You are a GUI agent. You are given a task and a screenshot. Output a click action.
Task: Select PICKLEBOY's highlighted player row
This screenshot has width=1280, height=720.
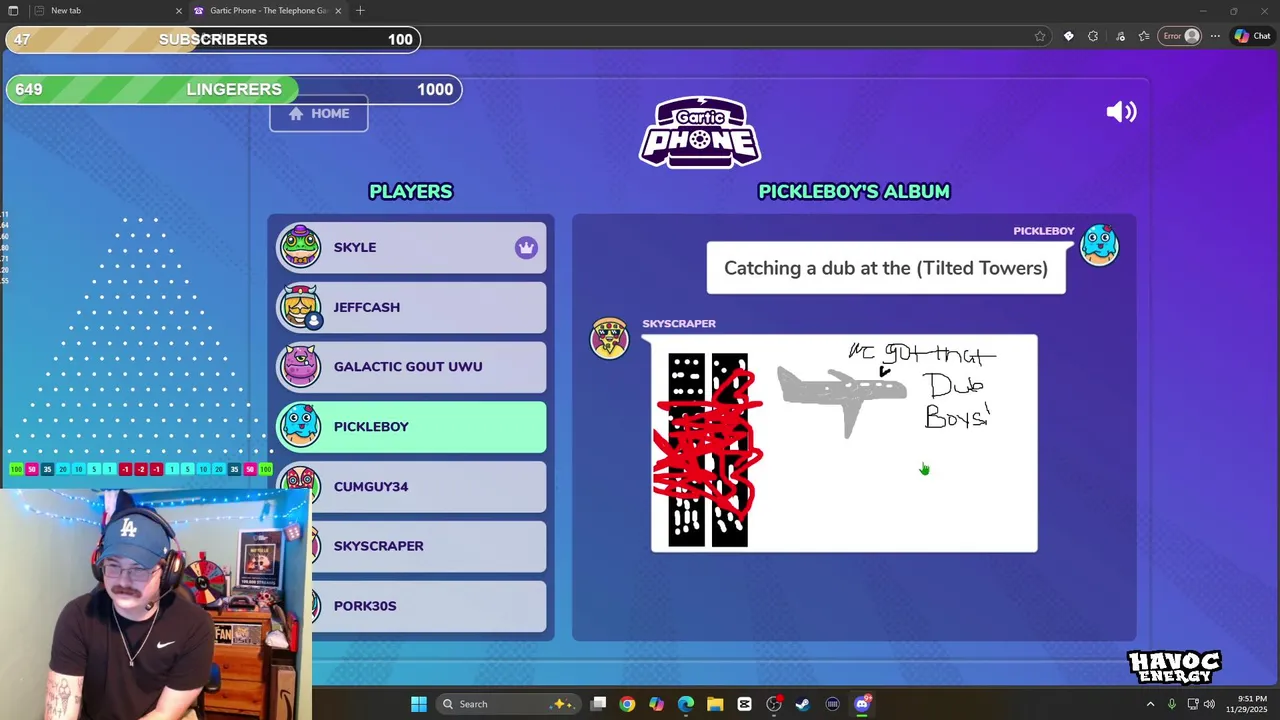pyautogui.click(x=412, y=427)
